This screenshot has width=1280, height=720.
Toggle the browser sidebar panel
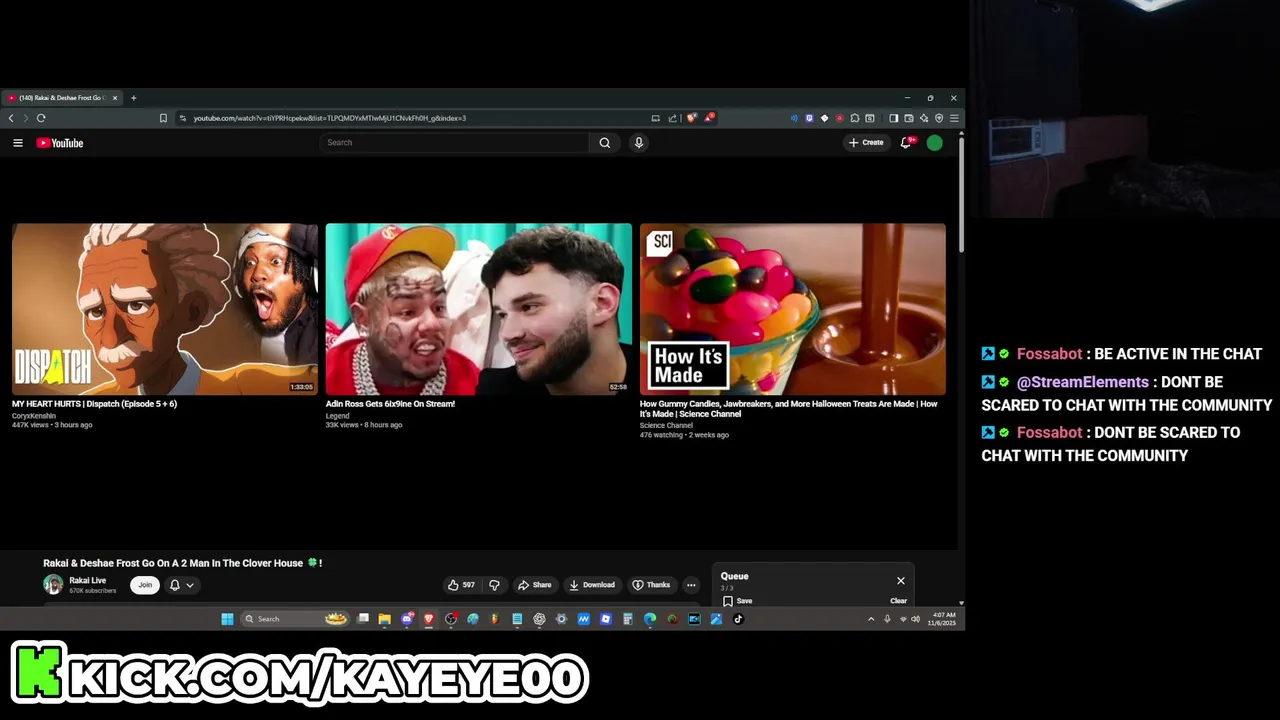click(x=893, y=118)
